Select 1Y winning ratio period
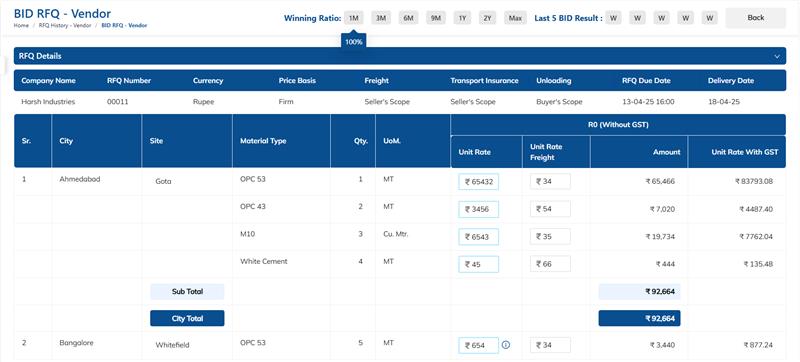This screenshot has width=800, height=362. 462,18
